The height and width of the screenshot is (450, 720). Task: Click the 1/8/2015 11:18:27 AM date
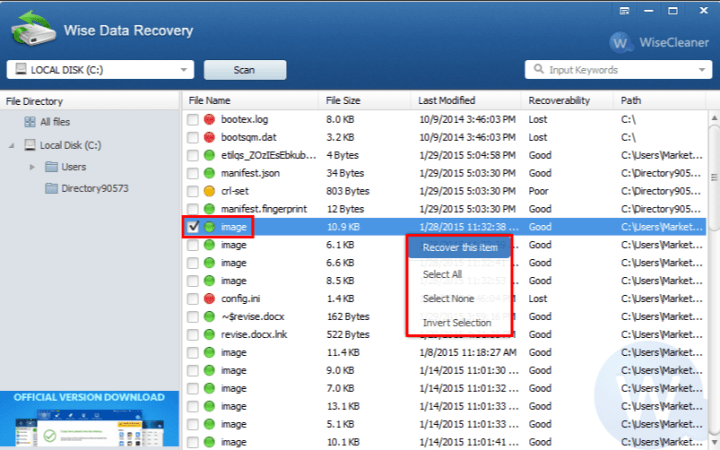[x=467, y=352]
